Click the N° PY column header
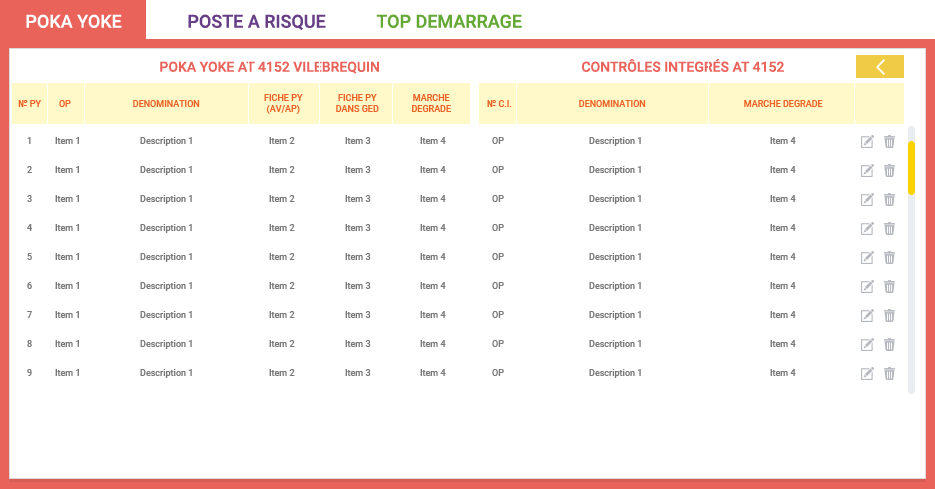This screenshot has height=489, width=935. coord(30,104)
